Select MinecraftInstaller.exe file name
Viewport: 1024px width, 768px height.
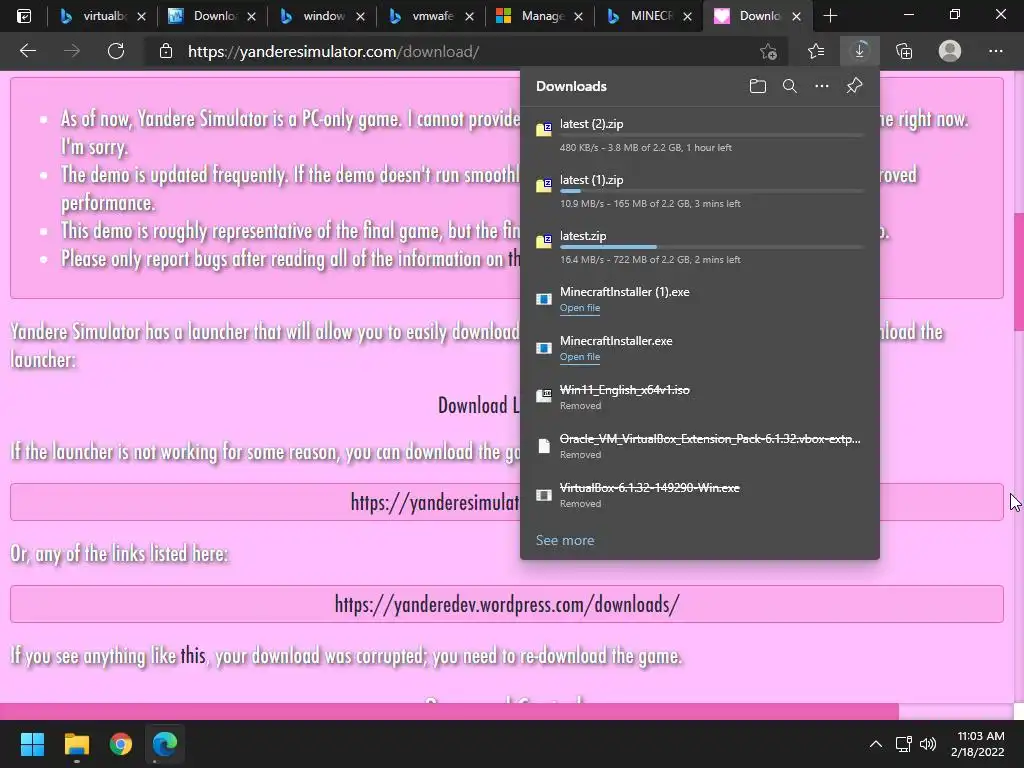coord(616,341)
